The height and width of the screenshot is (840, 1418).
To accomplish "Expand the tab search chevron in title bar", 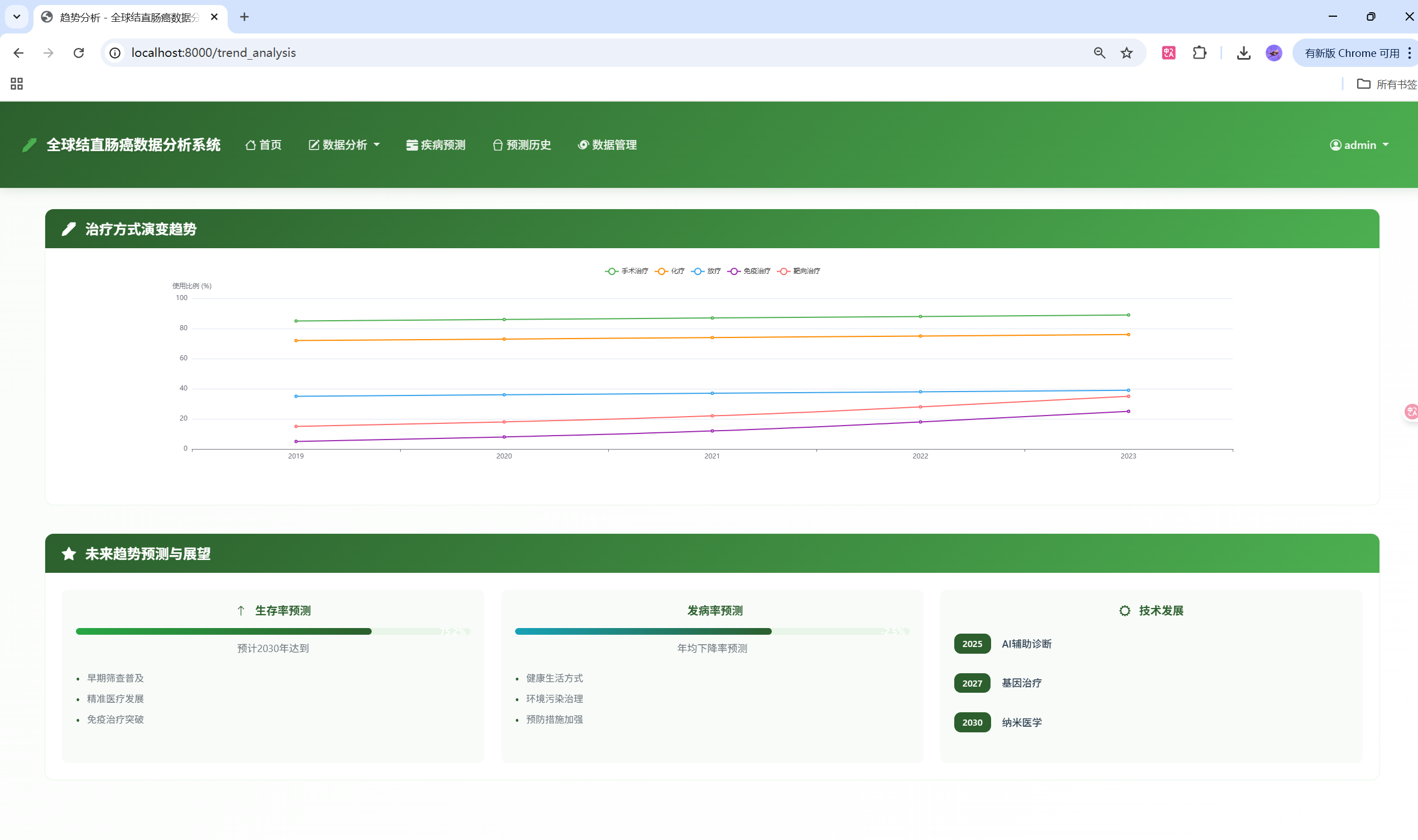I will point(16,16).
